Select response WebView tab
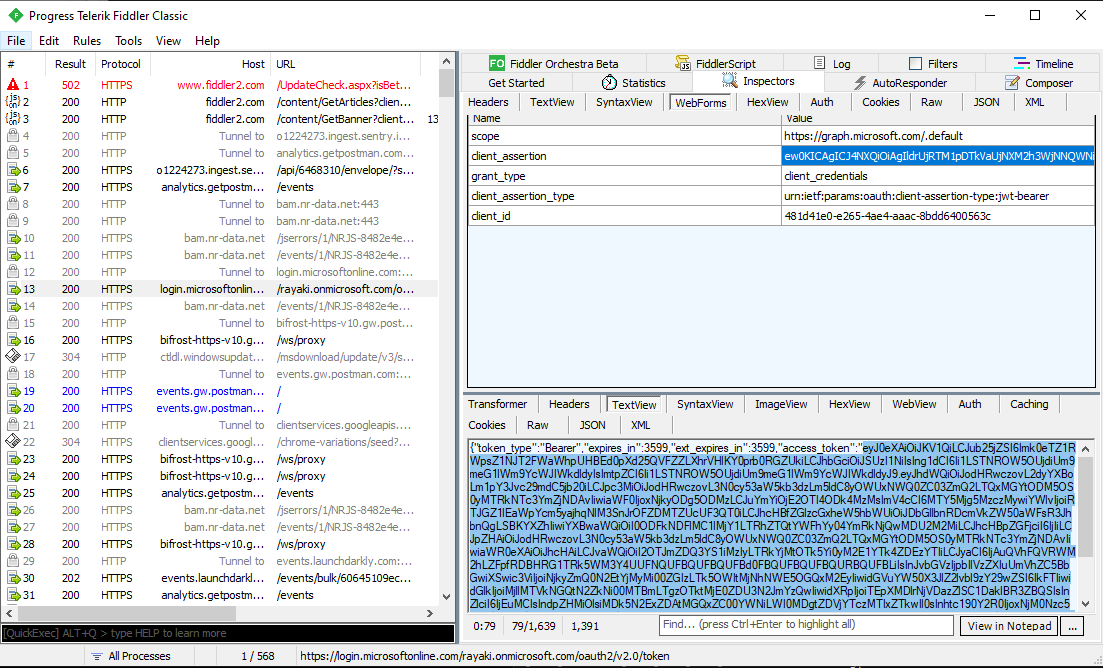The width and height of the screenshot is (1103, 668). click(x=914, y=404)
